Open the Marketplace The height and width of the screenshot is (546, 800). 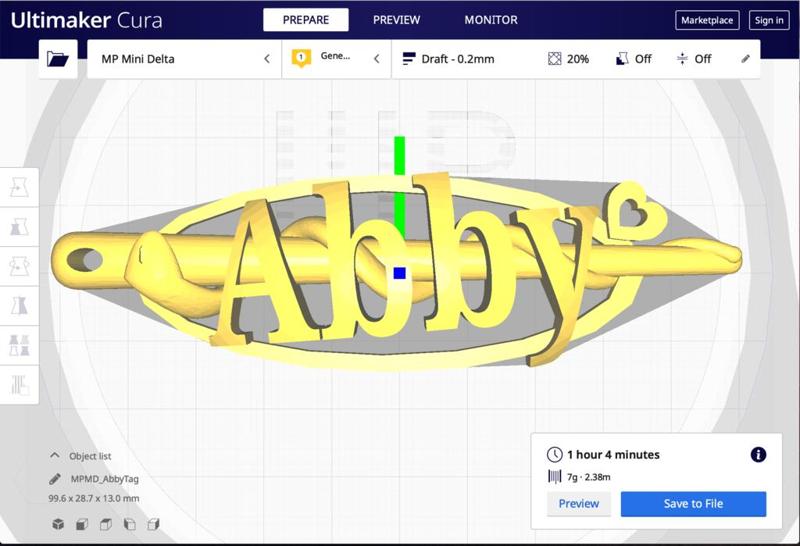(x=707, y=20)
